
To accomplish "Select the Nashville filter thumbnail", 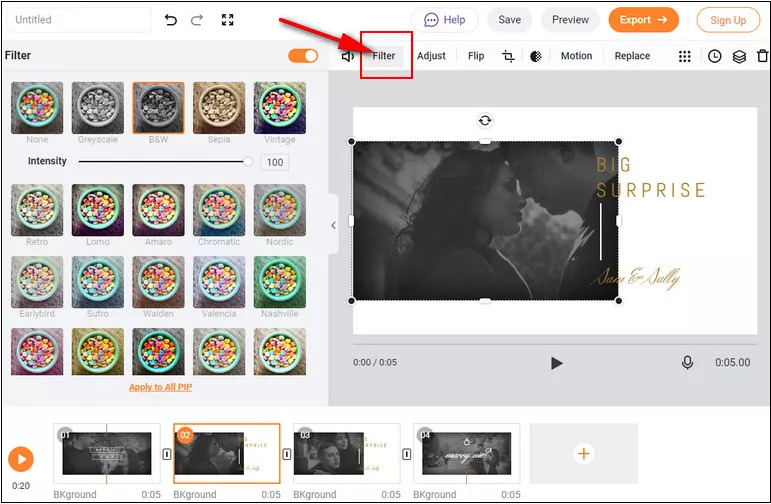I will (x=280, y=282).
